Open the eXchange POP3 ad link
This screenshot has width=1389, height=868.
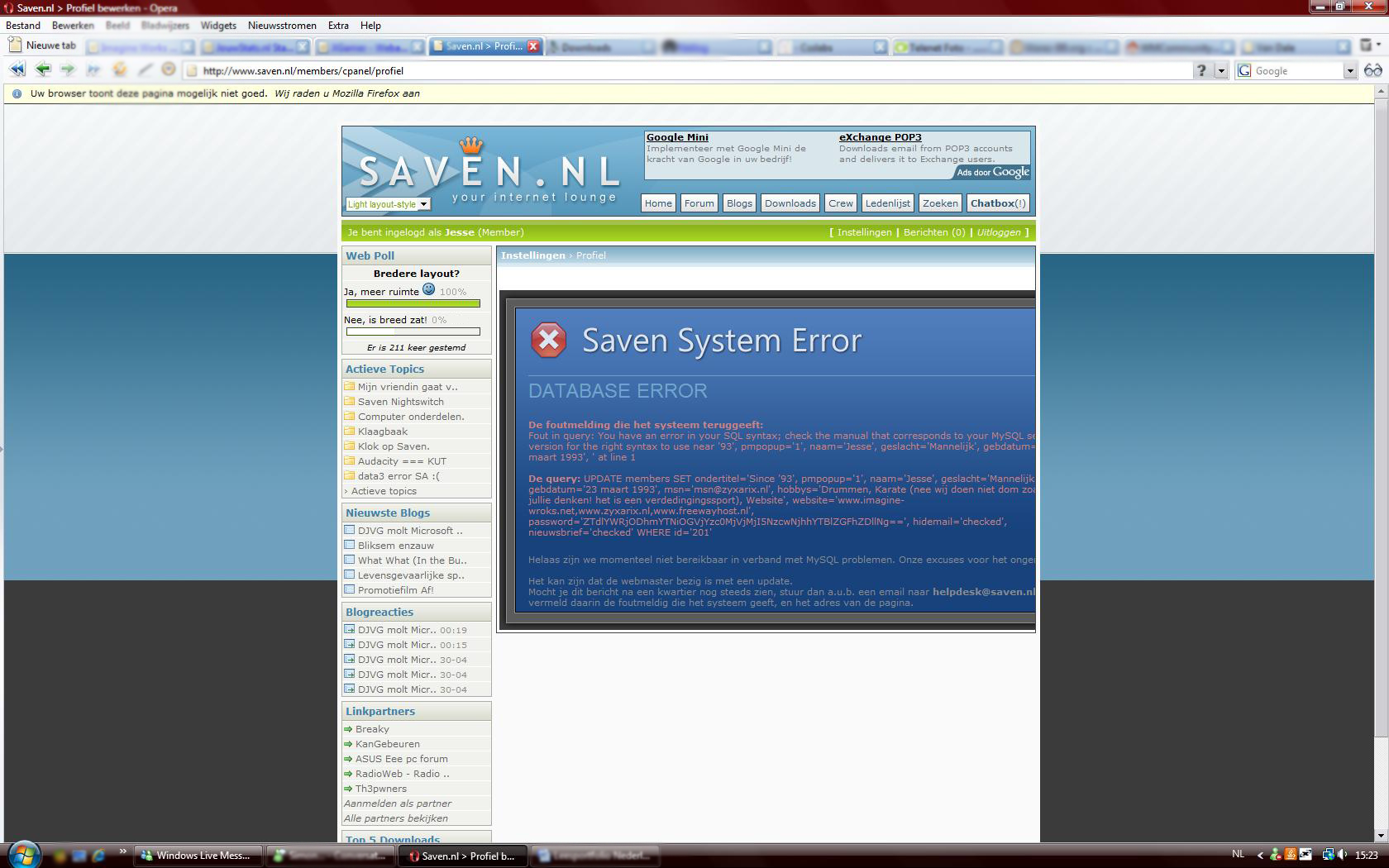click(x=880, y=137)
